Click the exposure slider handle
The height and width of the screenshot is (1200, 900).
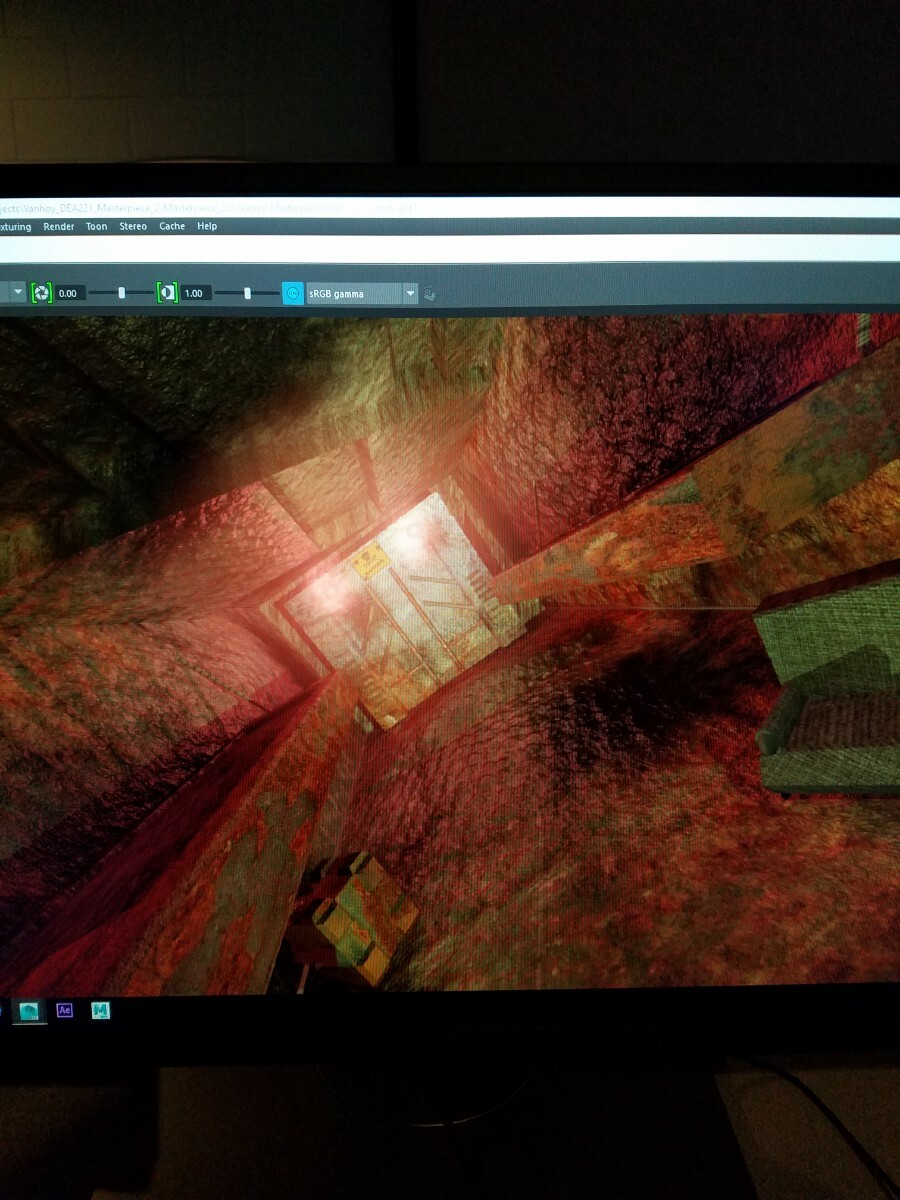coord(122,293)
